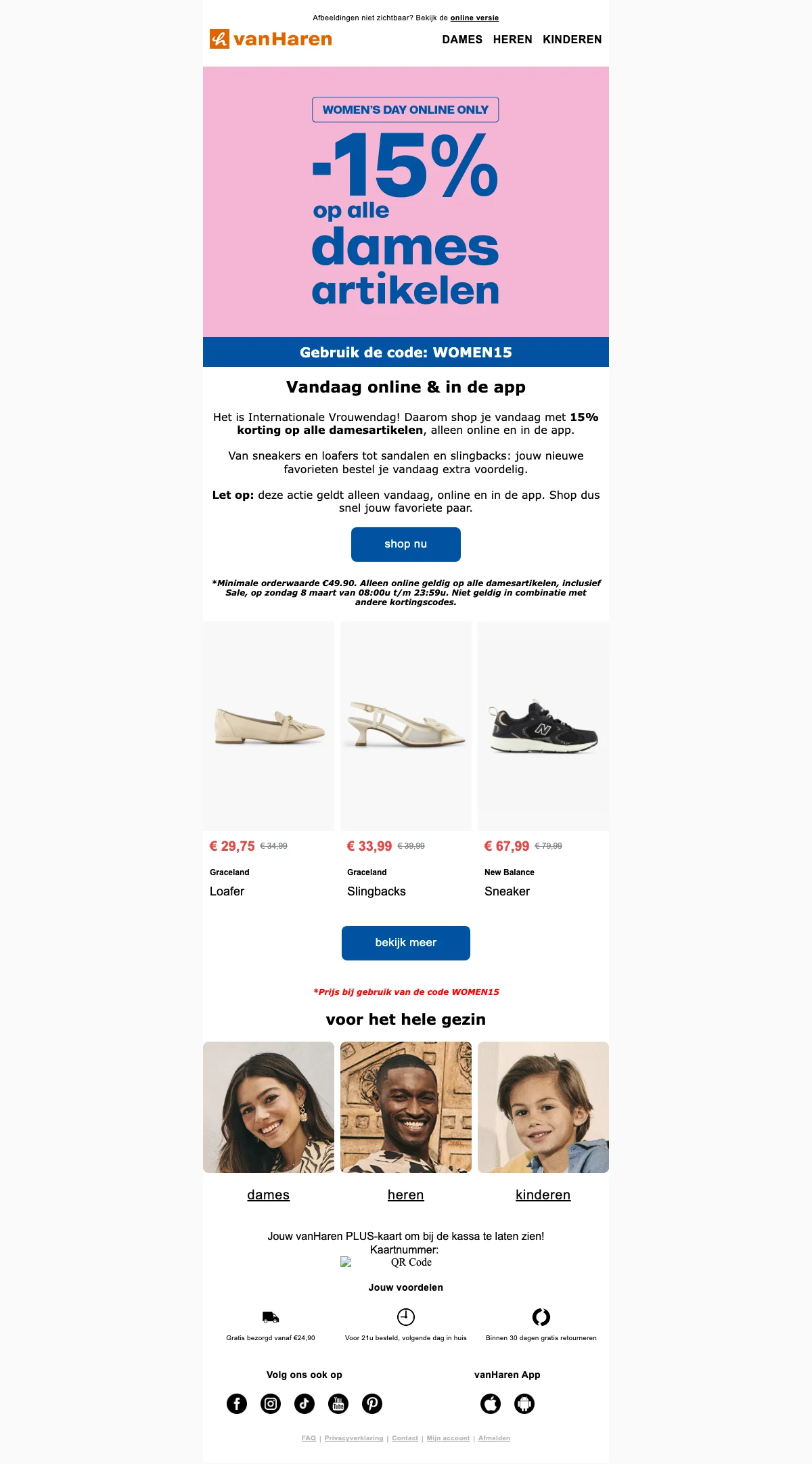Open the New Balance sneaker product image
This screenshot has width=812, height=1464.
pos(543,726)
